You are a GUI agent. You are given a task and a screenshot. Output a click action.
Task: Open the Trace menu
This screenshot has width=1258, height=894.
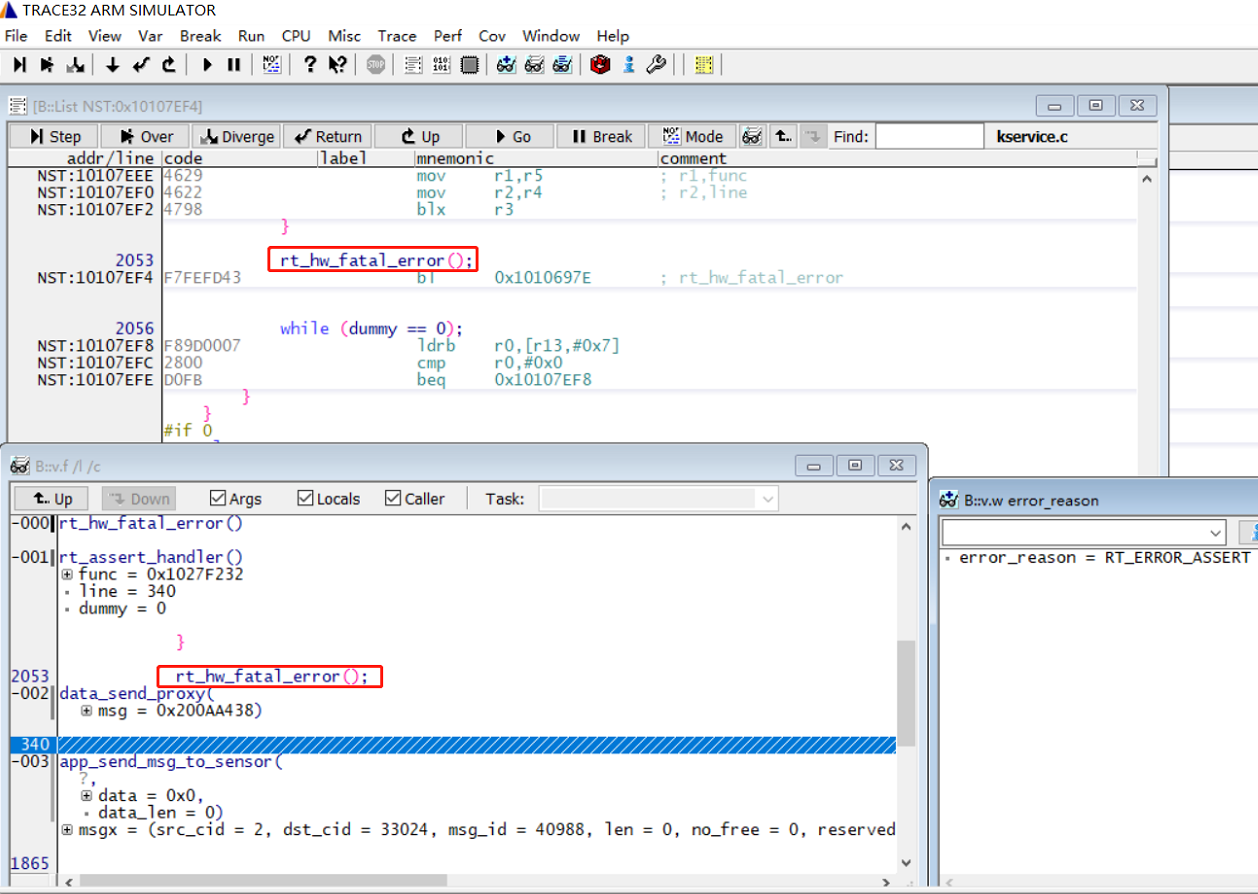pyautogui.click(x=397, y=36)
